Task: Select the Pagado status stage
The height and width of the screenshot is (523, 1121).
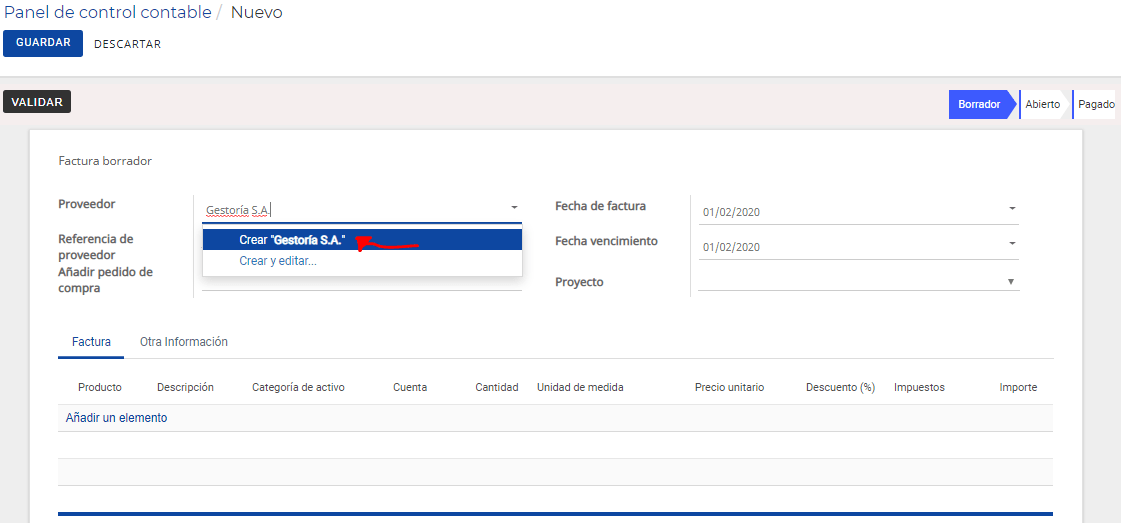Action: pyautogui.click(x=1096, y=104)
